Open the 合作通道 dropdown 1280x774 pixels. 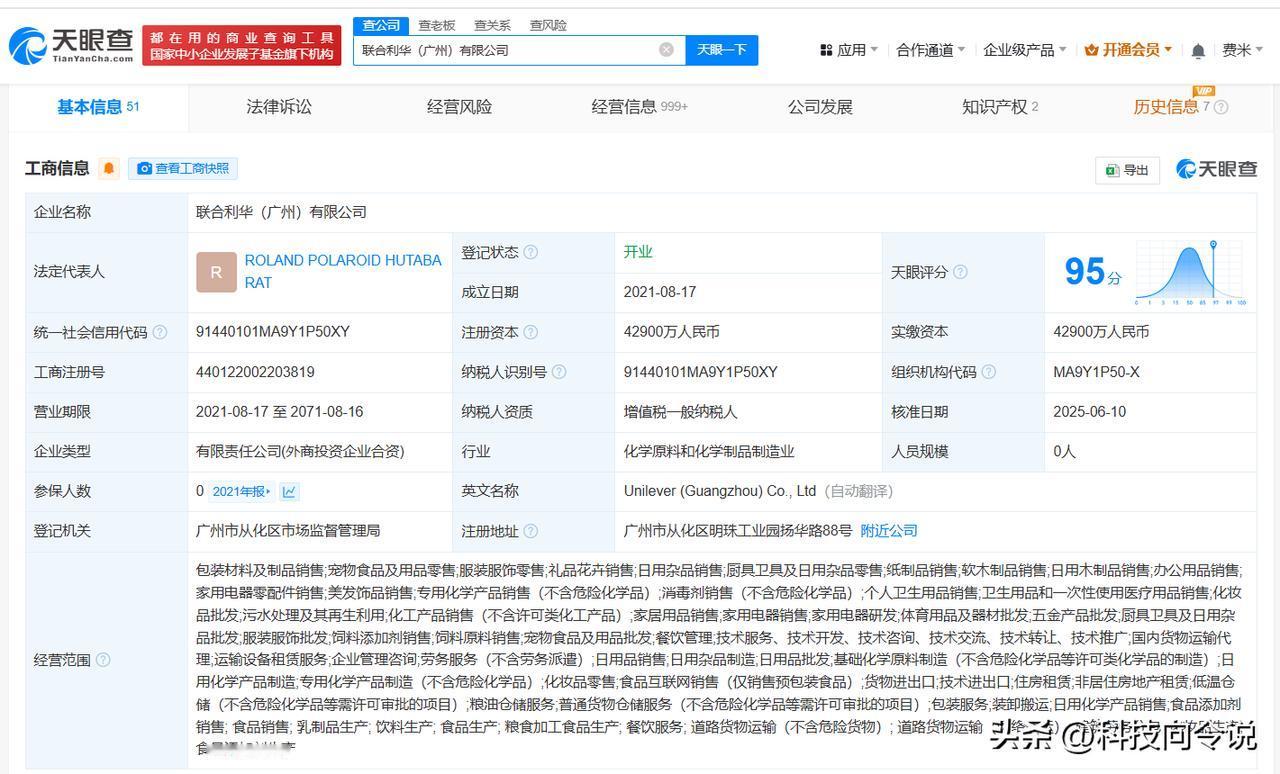coord(931,50)
